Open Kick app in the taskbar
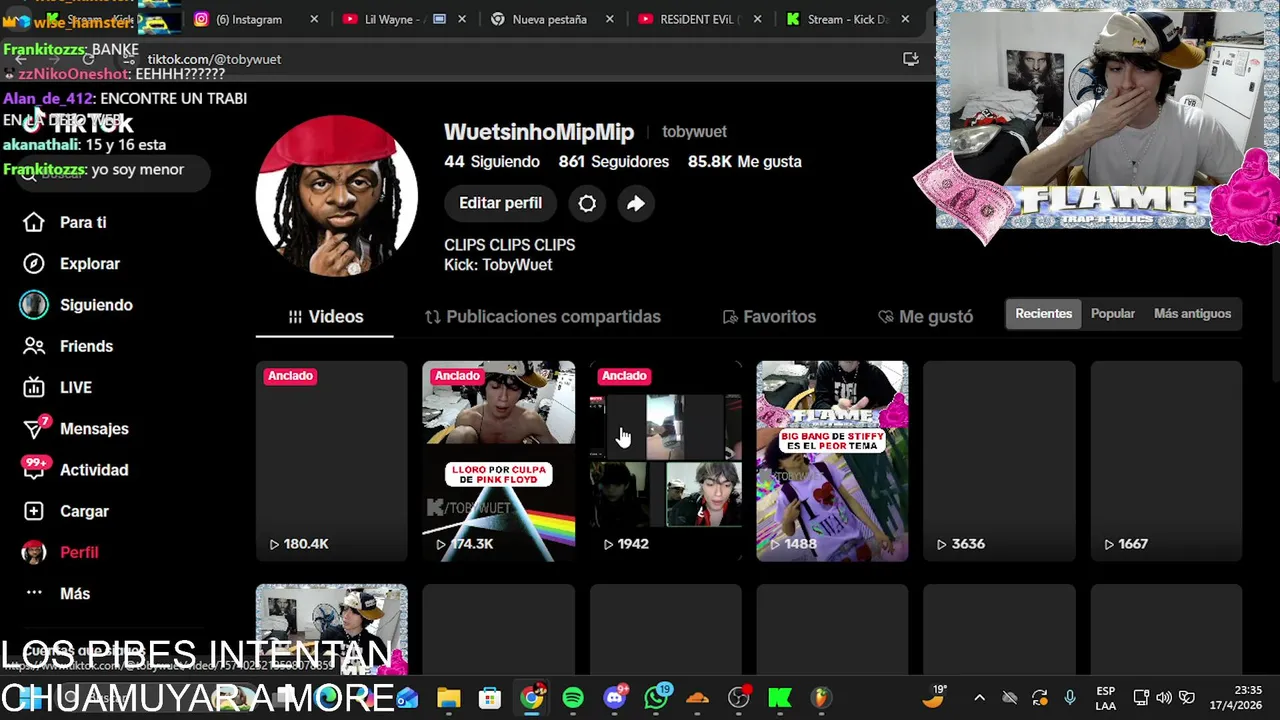 point(780,697)
